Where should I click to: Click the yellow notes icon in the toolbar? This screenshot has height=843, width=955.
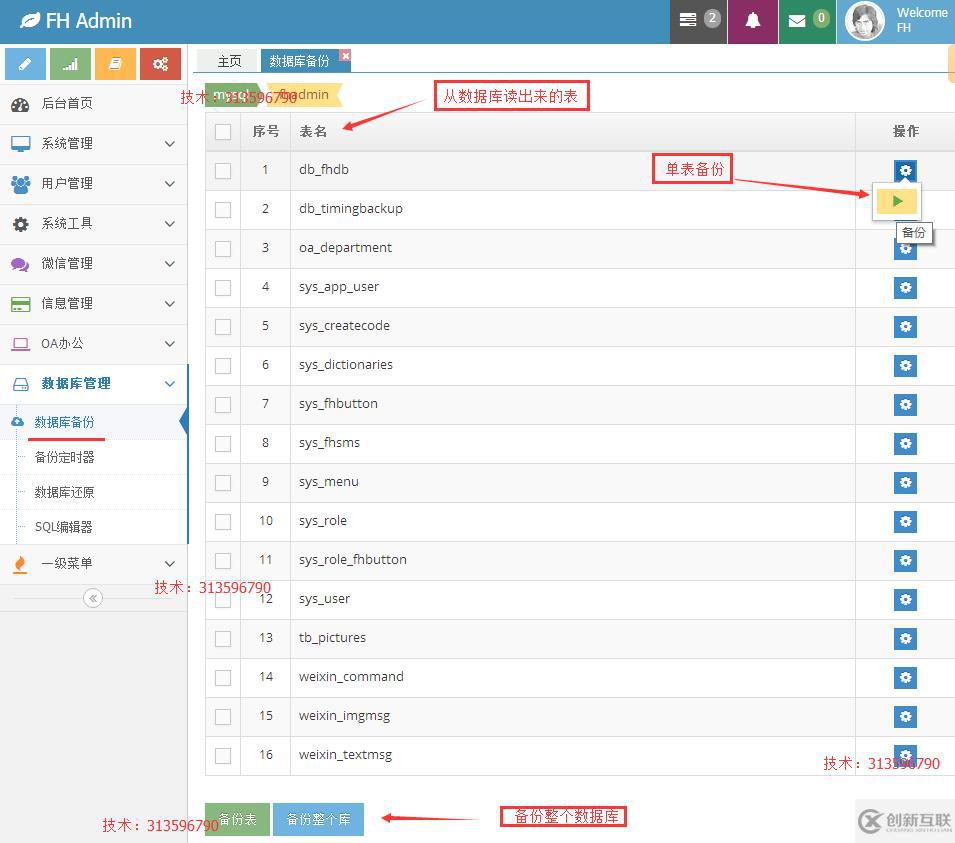coord(115,63)
